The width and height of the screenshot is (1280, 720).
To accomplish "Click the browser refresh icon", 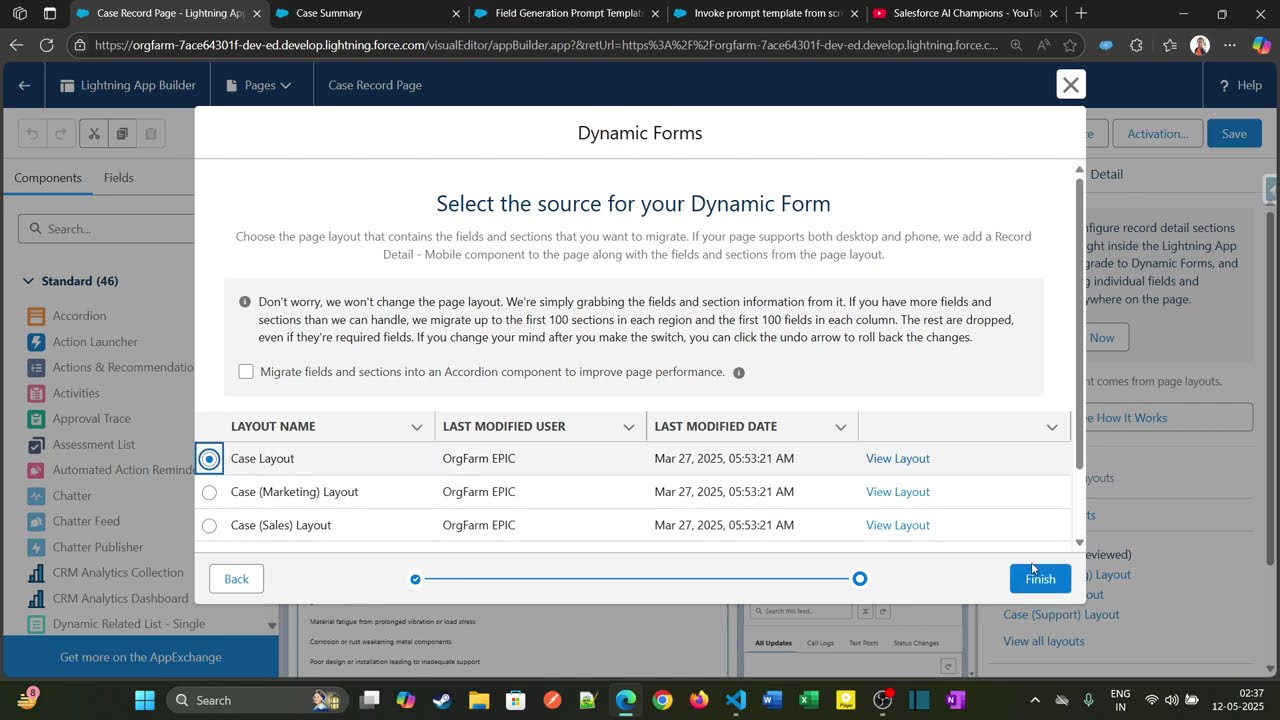I will coord(47,45).
